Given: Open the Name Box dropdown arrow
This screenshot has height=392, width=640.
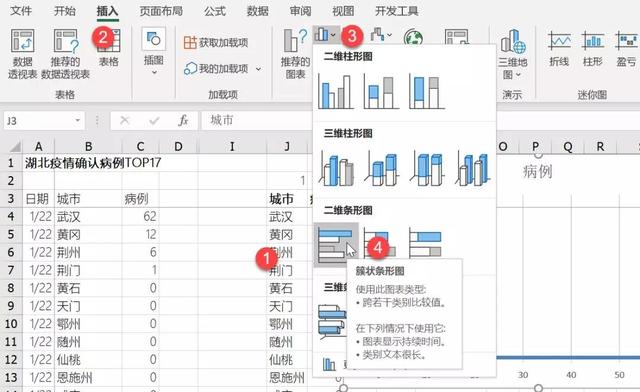Looking at the screenshot, I should click(x=78, y=121).
